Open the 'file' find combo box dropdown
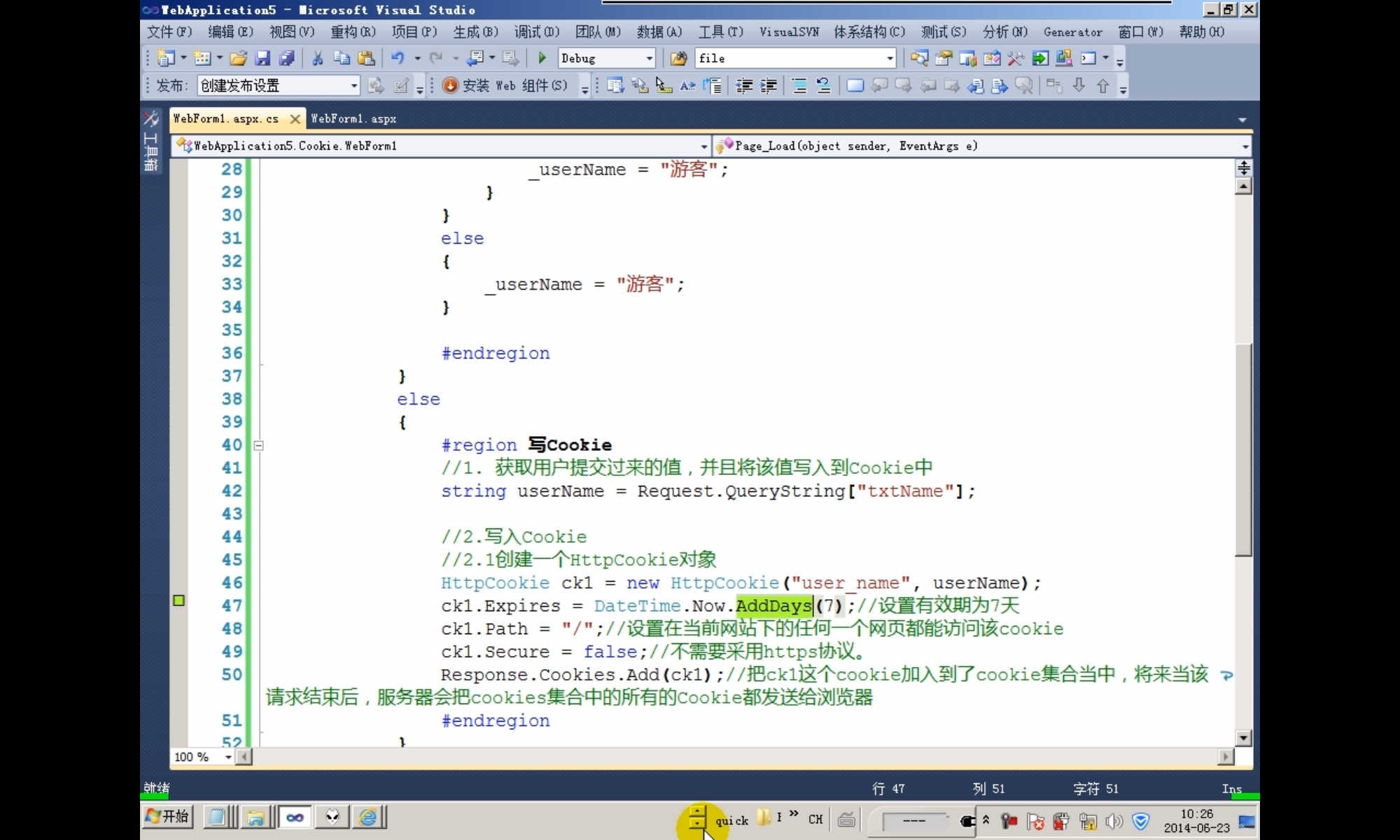The image size is (1400, 840). click(890, 58)
